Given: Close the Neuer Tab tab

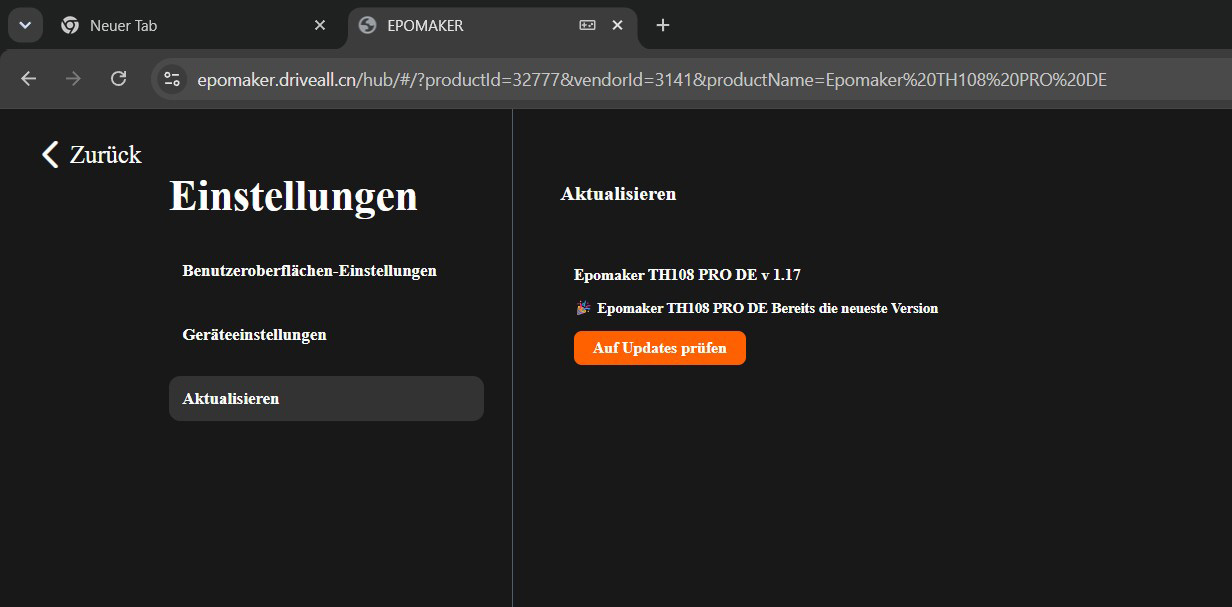Looking at the screenshot, I should 320,26.
